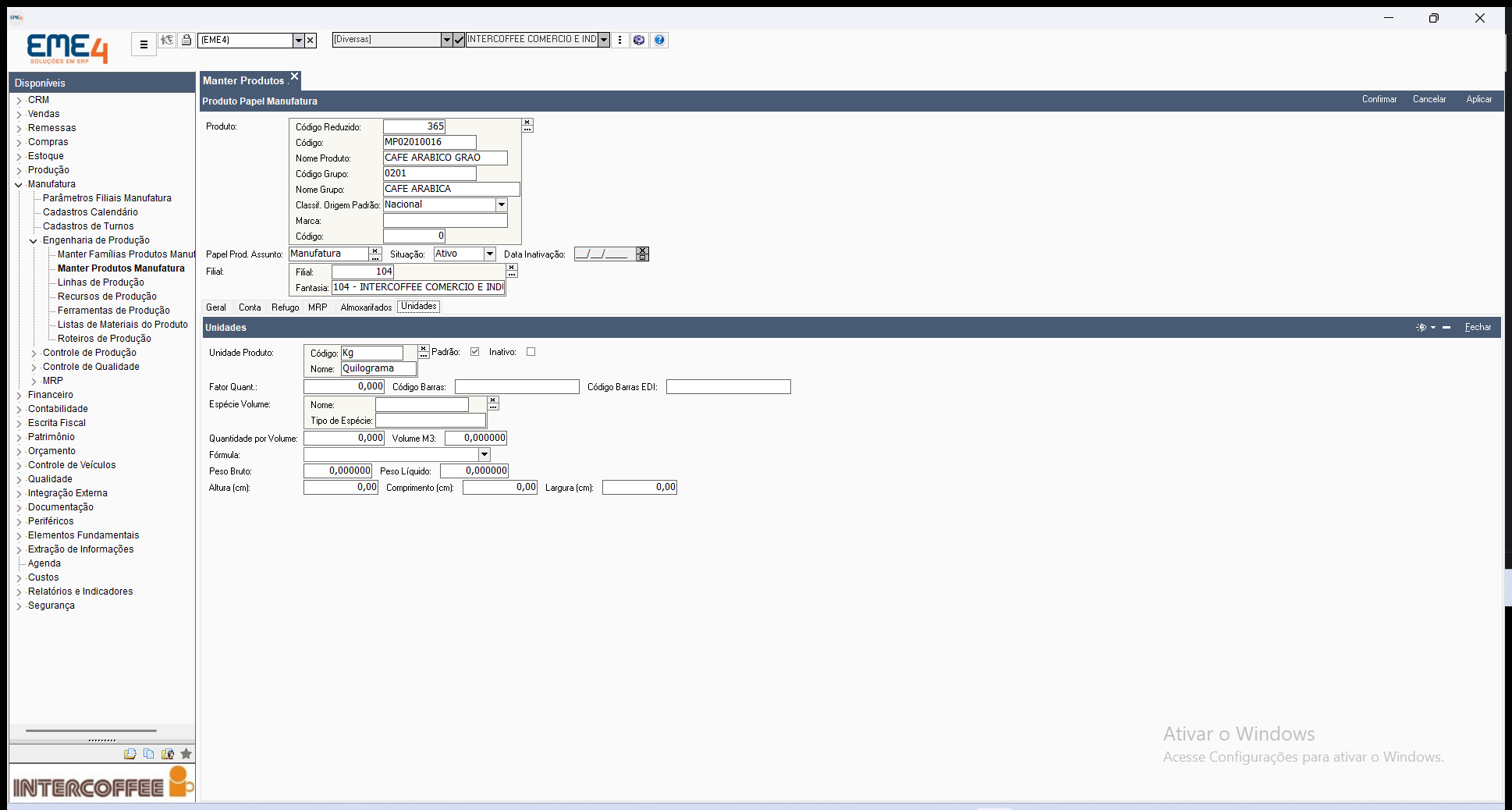Open the [Diversas] dropdown
This screenshot has width=1512, height=810.
446,40
